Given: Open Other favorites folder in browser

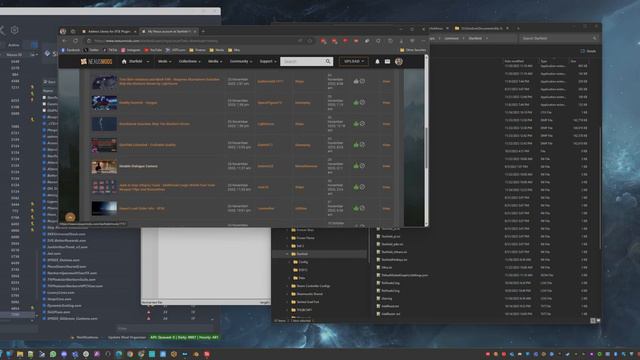Looking at the screenshot, I should (x=413, y=50).
